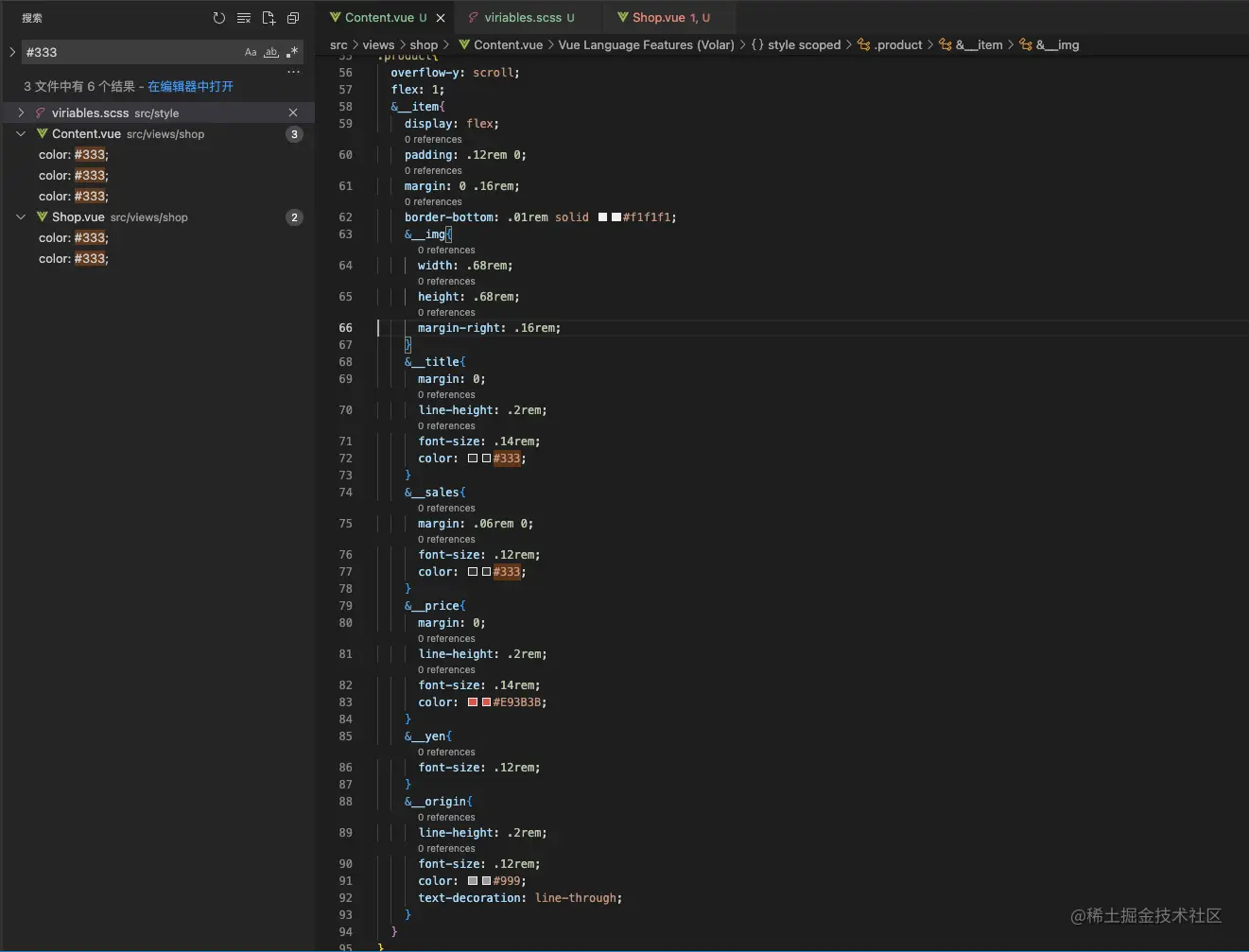This screenshot has width=1249, height=952.
Task: Click '0 references' above margin-right line
Action: point(446,312)
